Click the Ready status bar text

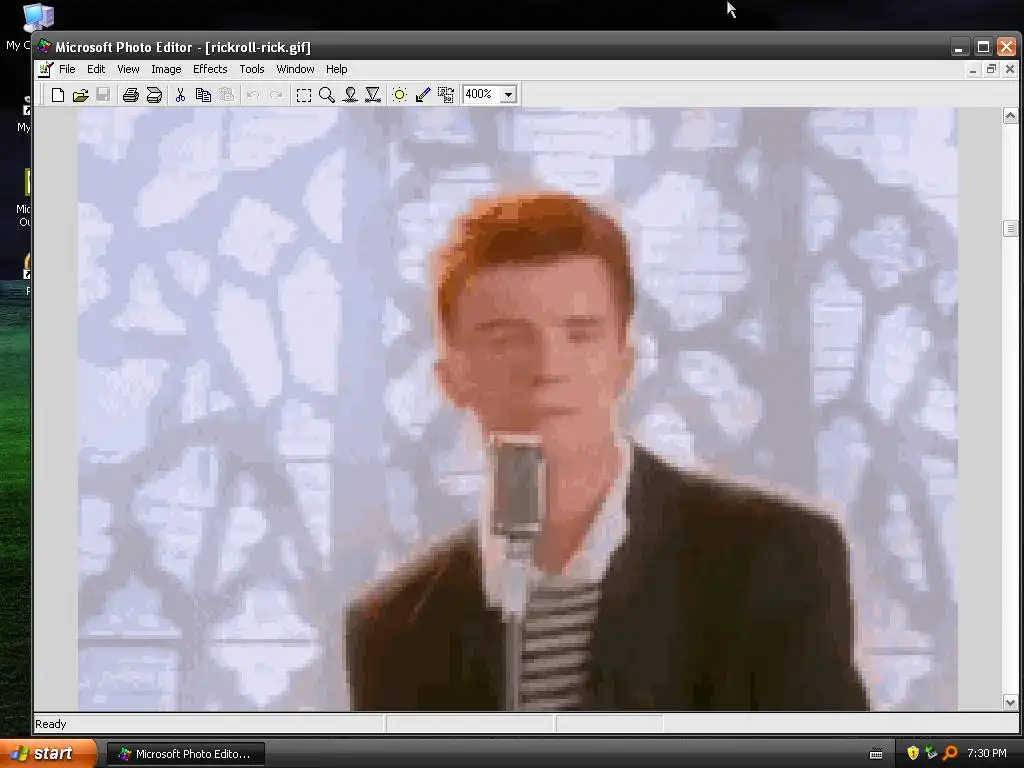pos(51,724)
